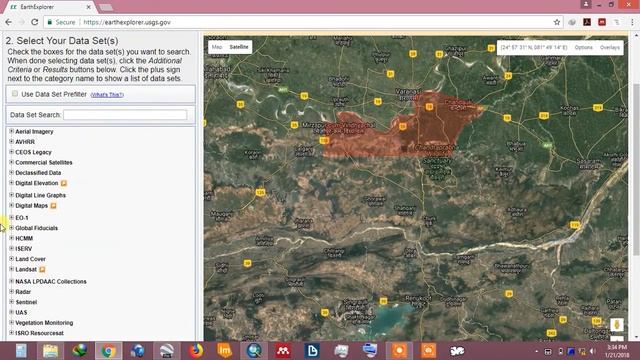Click the Digital Elevation info icon
This screenshot has width=640, height=360.
(64, 183)
